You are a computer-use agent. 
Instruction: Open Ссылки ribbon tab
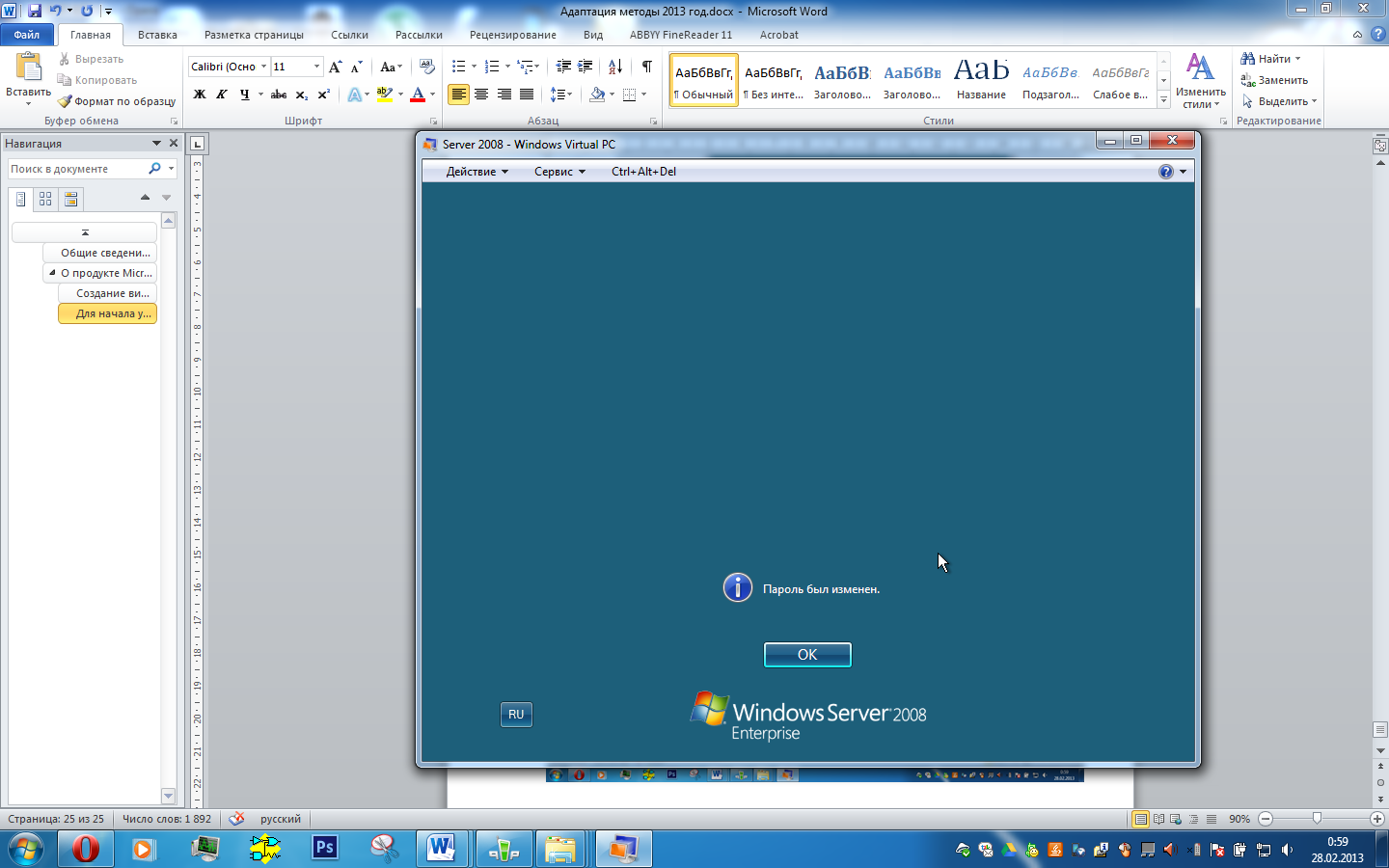349,35
